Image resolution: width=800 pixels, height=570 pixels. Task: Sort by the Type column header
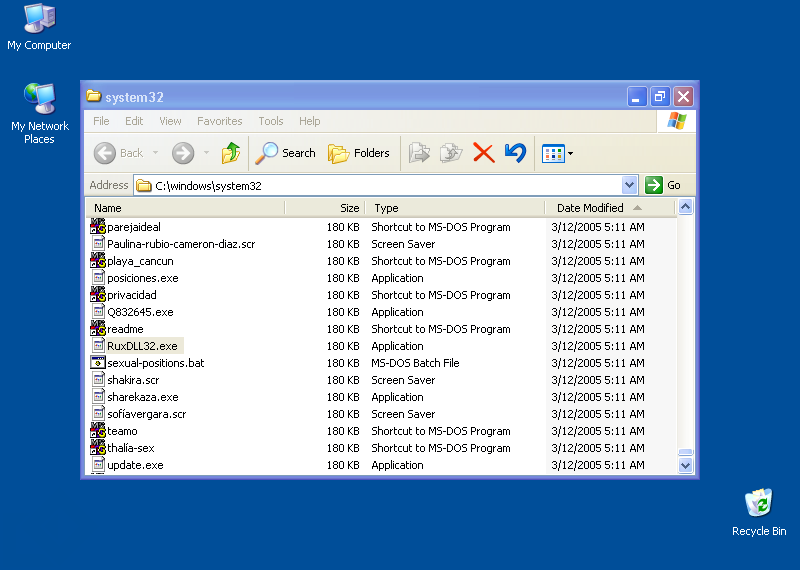coord(455,208)
